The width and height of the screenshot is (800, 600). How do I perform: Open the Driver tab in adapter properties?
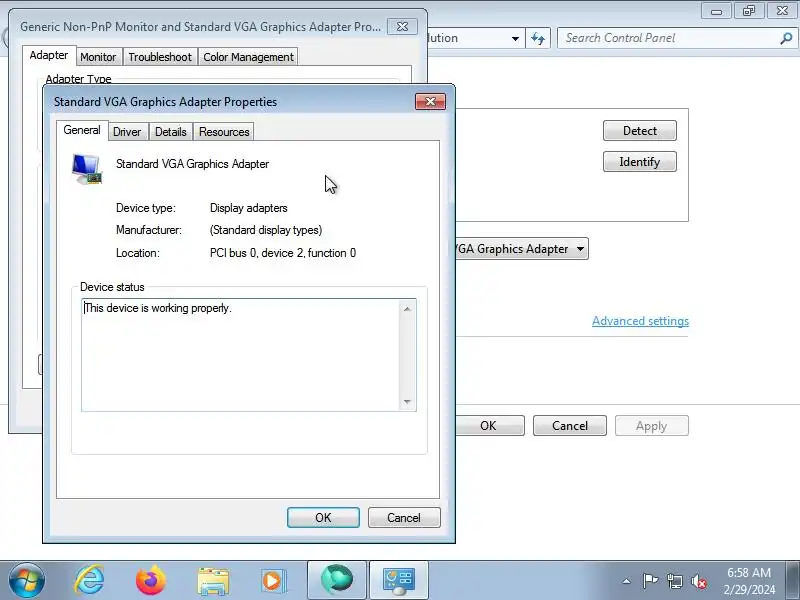coord(127,132)
